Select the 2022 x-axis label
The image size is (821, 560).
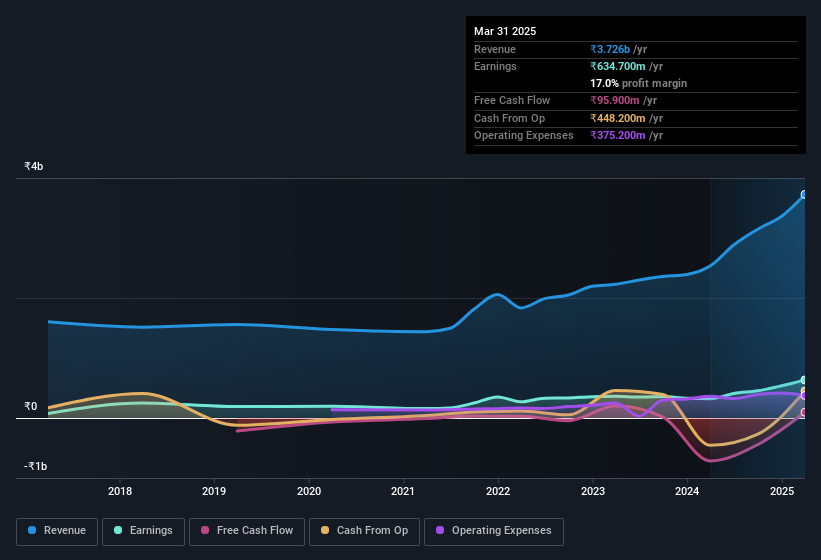498,491
